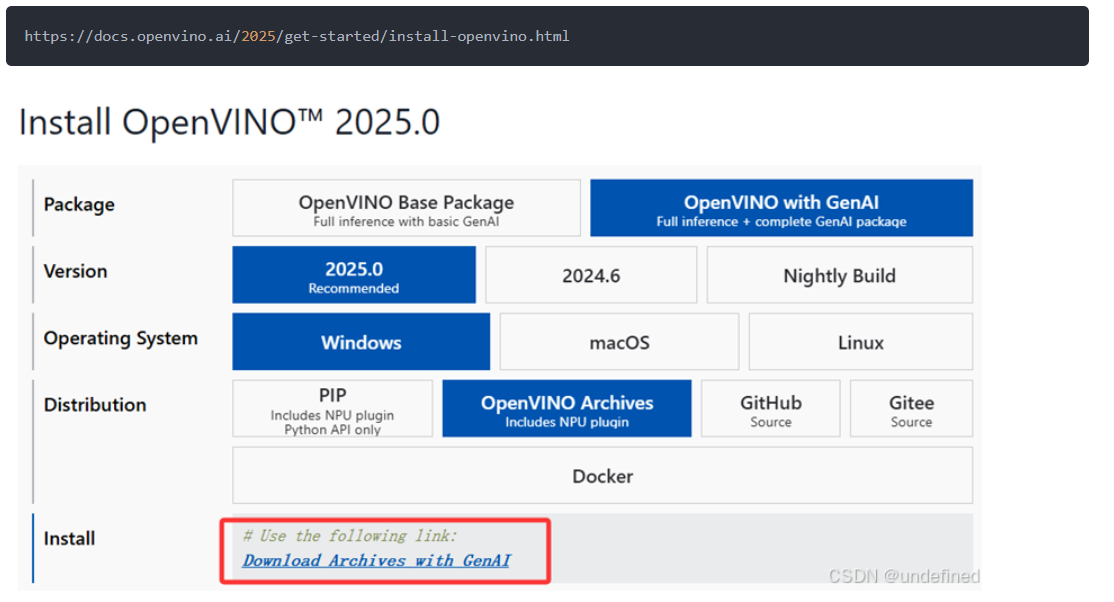Choose Windows as the operating system

[x=361, y=341]
